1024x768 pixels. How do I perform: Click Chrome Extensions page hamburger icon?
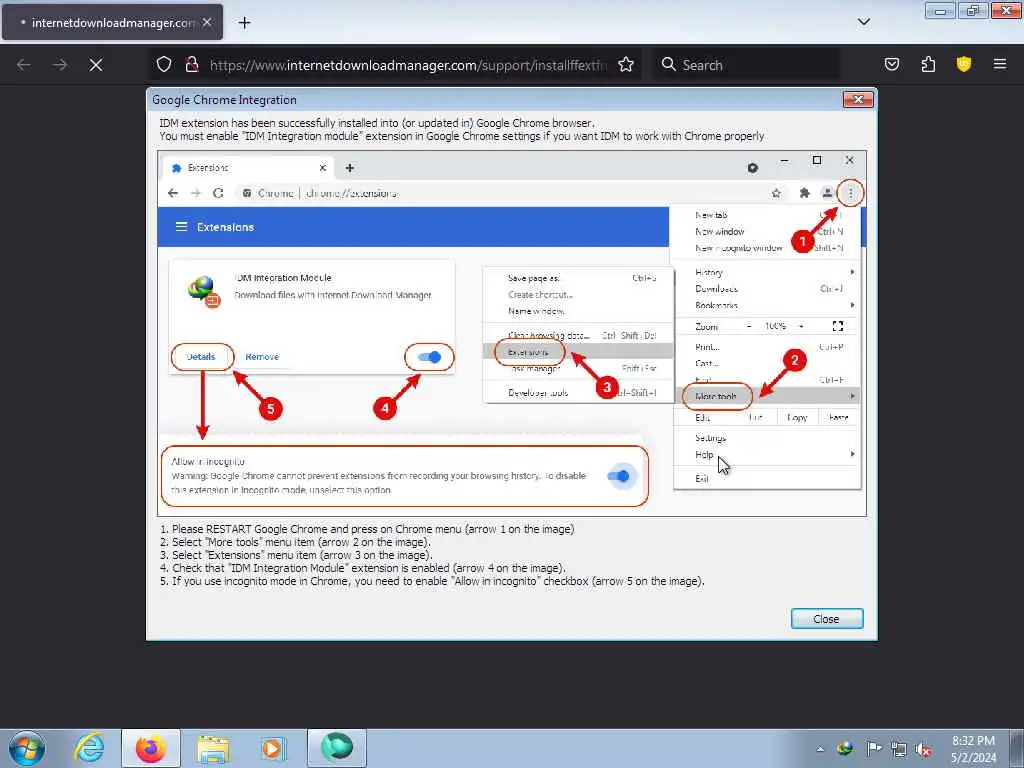(x=181, y=227)
